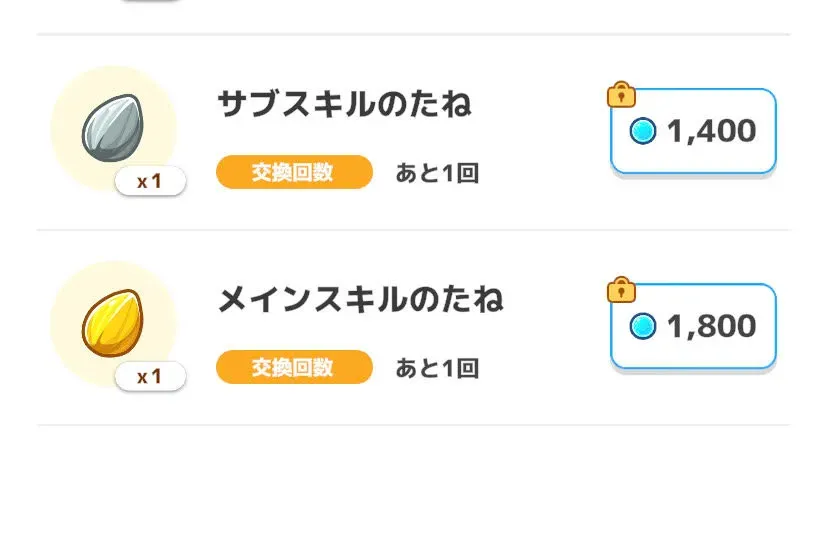Click the 1,400 price number
The width and height of the screenshot is (828, 534).
(711, 131)
